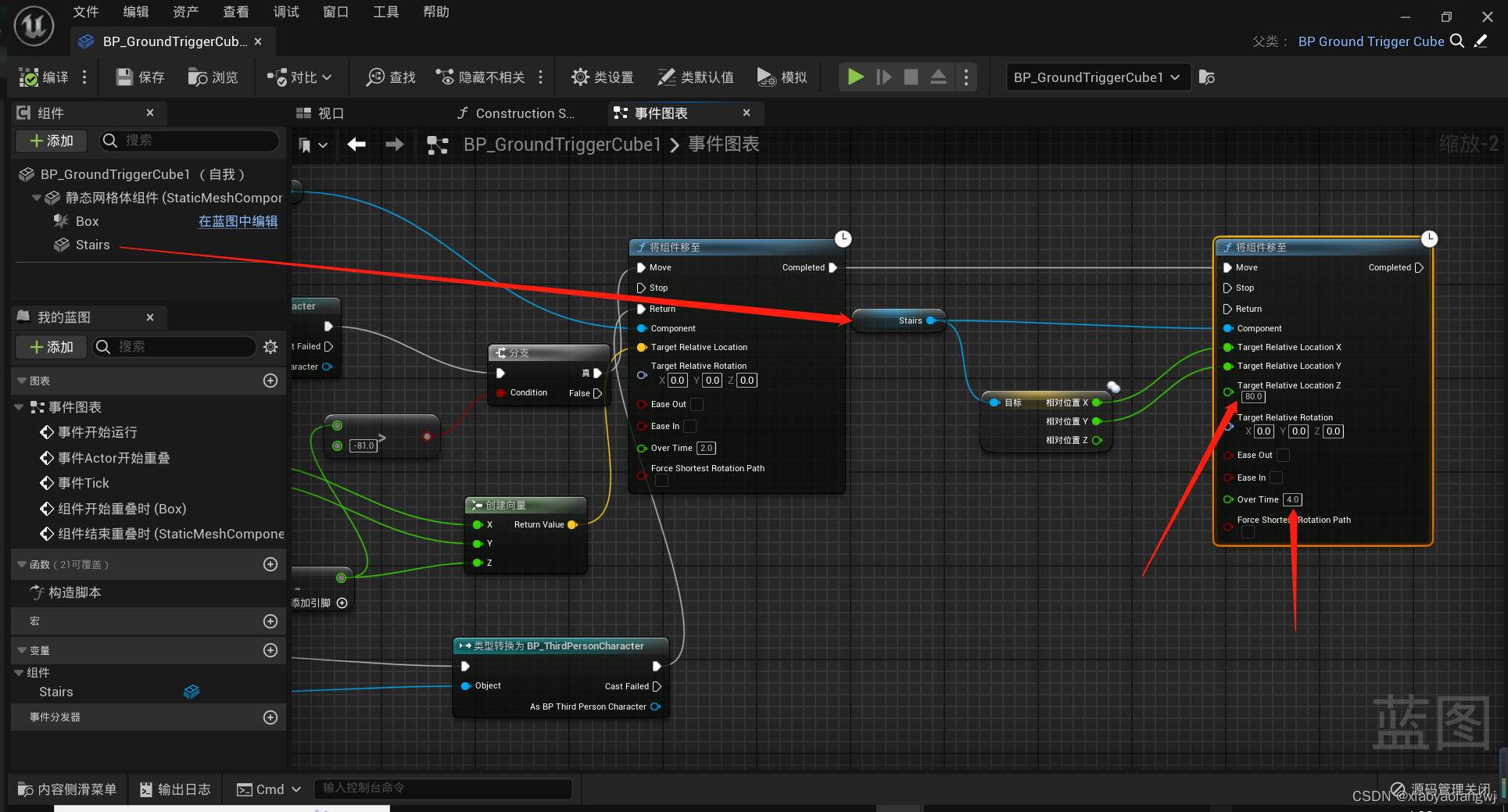1508x812 pixels.
Task: Open the File menu
Action: [x=86, y=12]
